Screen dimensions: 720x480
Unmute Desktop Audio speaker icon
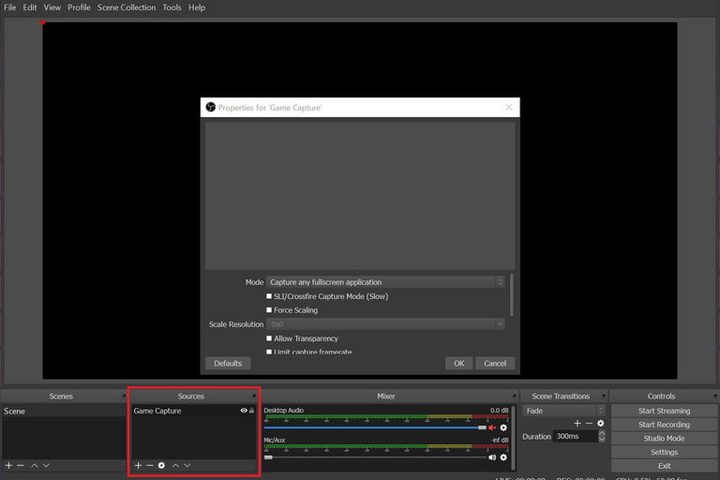click(x=492, y=428)
